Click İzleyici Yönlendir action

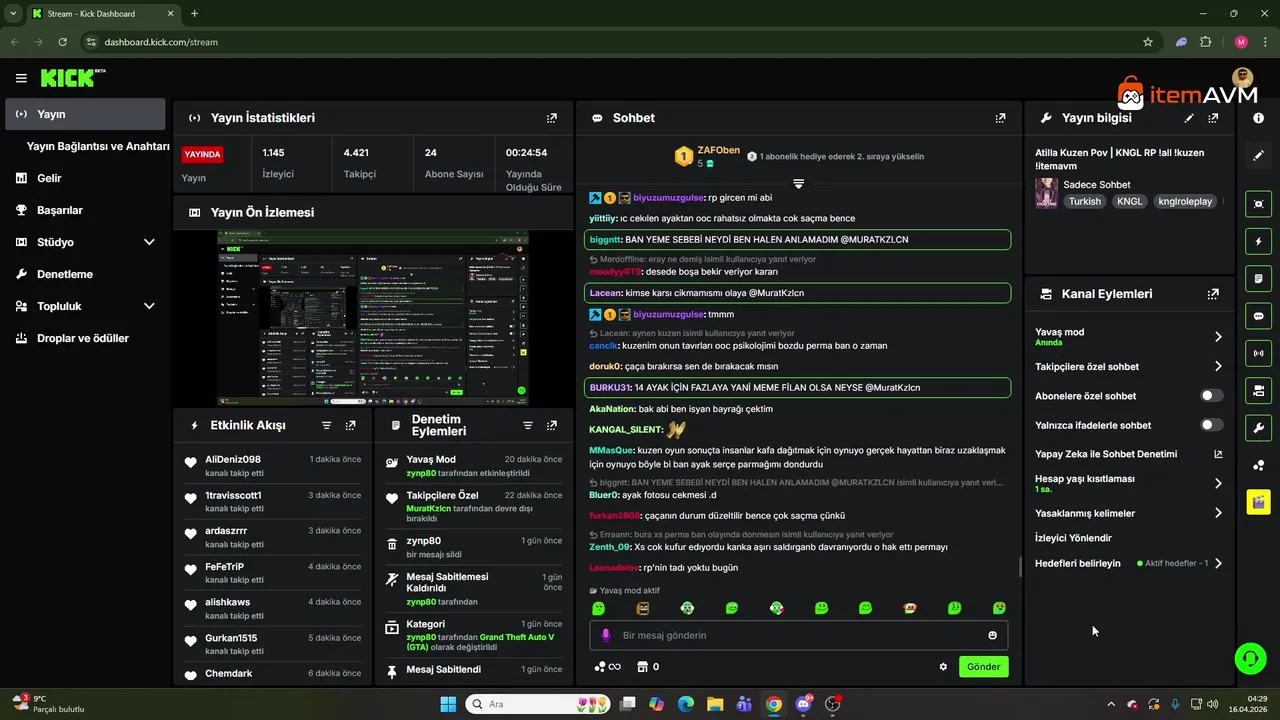point(1073,538)
